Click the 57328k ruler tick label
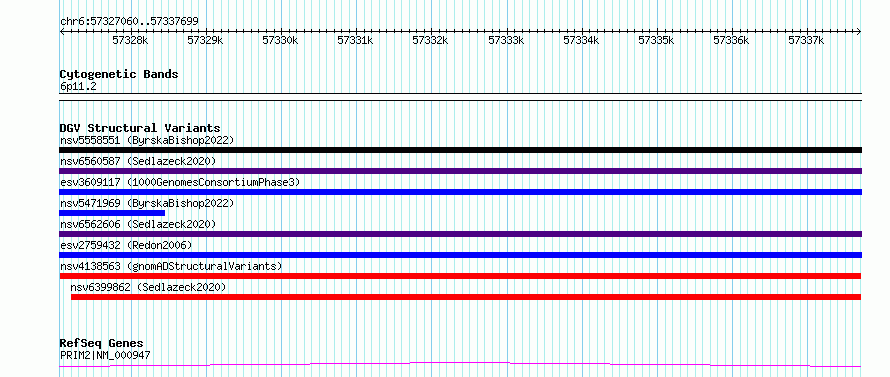Screen dimensions: 890x377 click(x=130, y=40)
